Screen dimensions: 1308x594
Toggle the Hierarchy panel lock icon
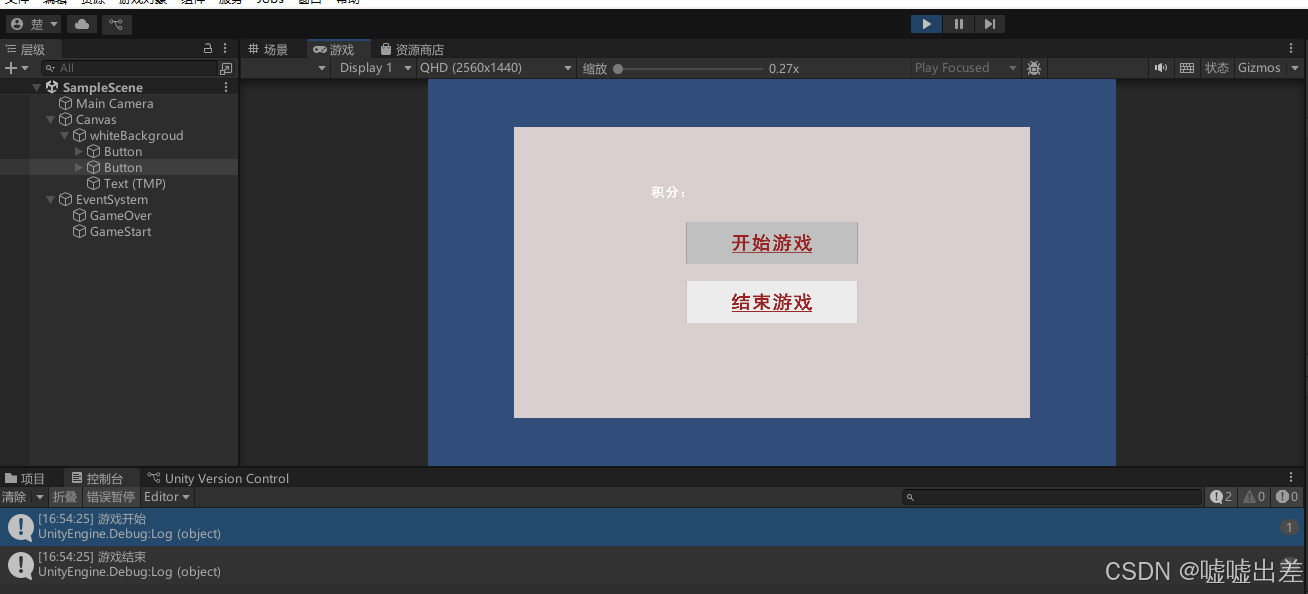[x=208, y=48]
